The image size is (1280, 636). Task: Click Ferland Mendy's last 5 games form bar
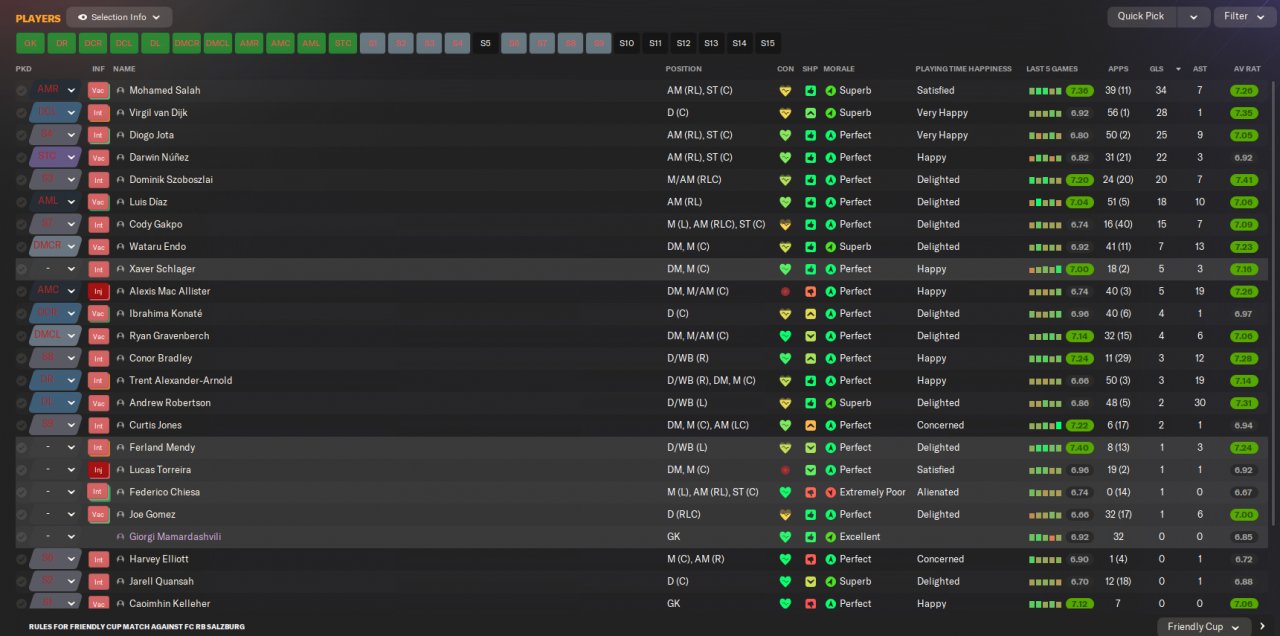(1045, 447)
